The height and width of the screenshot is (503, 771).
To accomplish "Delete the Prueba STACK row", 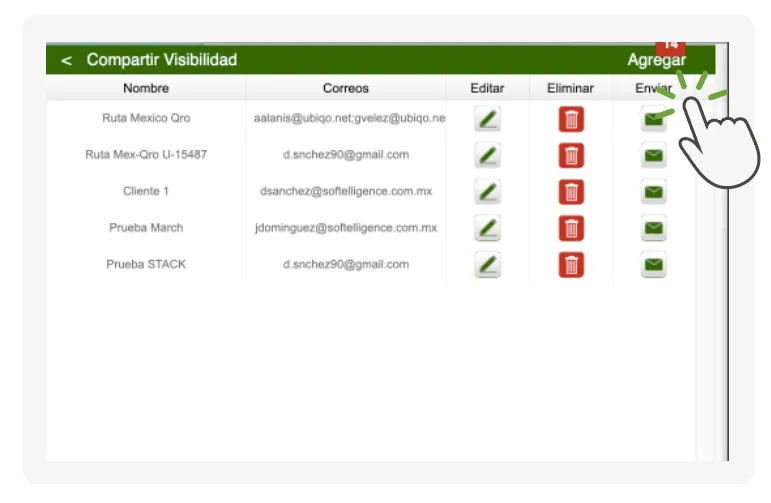I will click(x=571, y=265).
